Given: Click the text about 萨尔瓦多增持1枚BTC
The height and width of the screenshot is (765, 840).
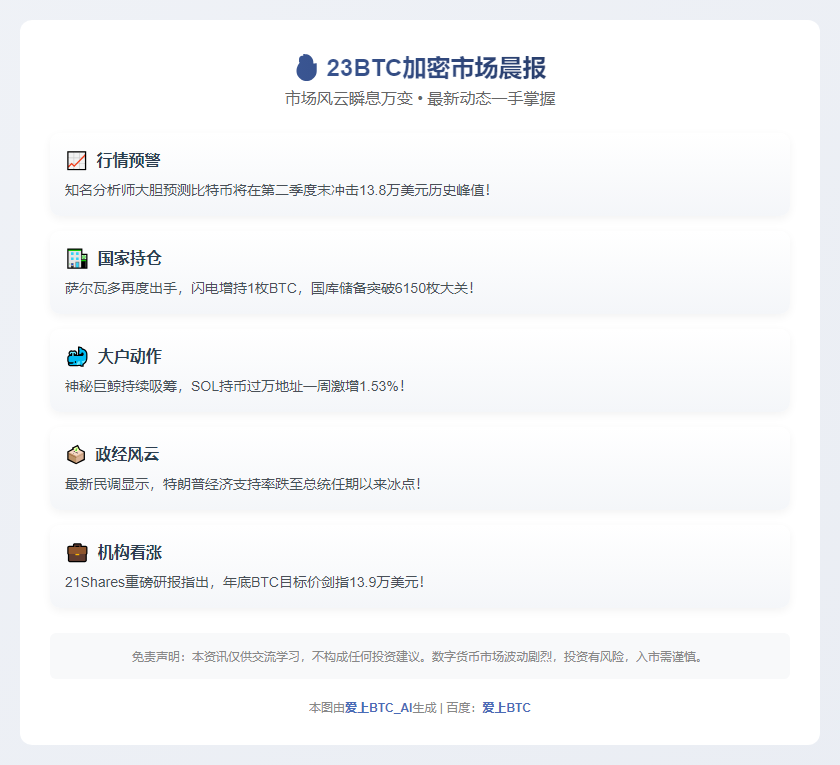Looking at the screenshot, I should pos(269,288).
